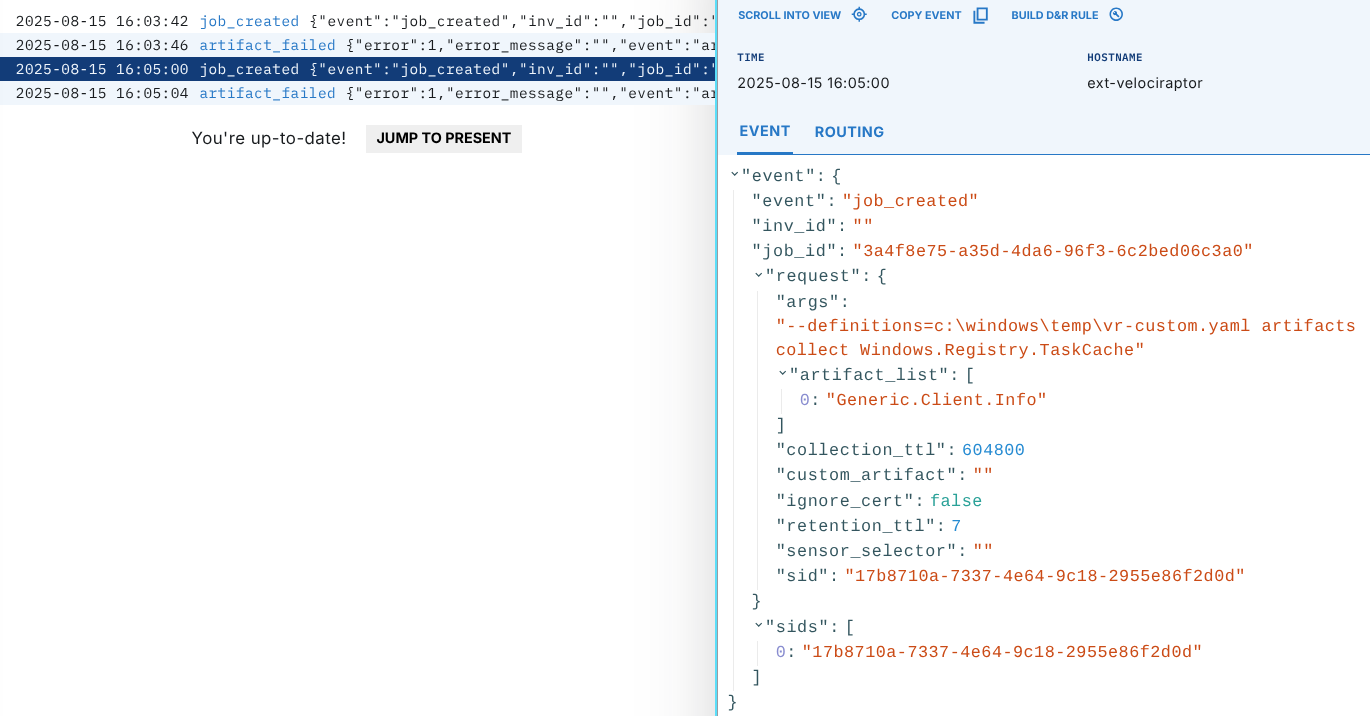Click the Copy Event clipboard icon
The height and width of the screenshot is (716, 1370).
pyautogui.click(x=980, y=15)
